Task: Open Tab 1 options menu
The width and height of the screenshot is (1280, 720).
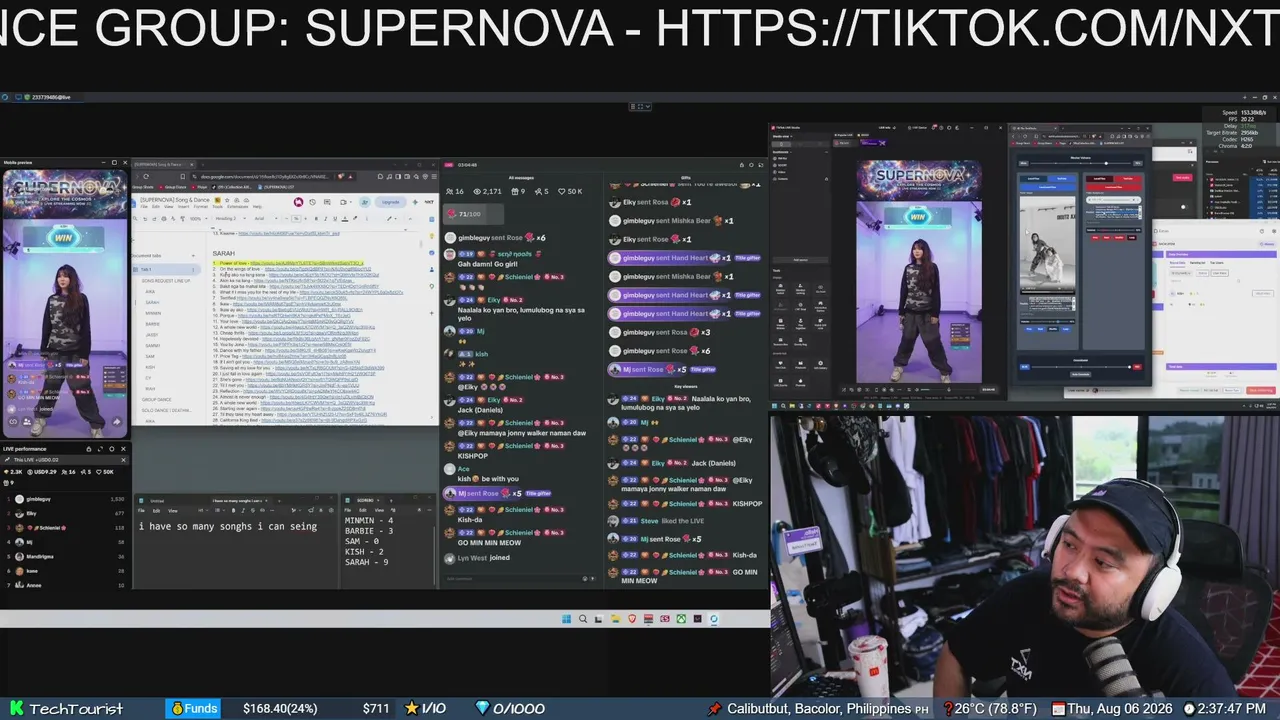Action: click(x=193, y=270)
